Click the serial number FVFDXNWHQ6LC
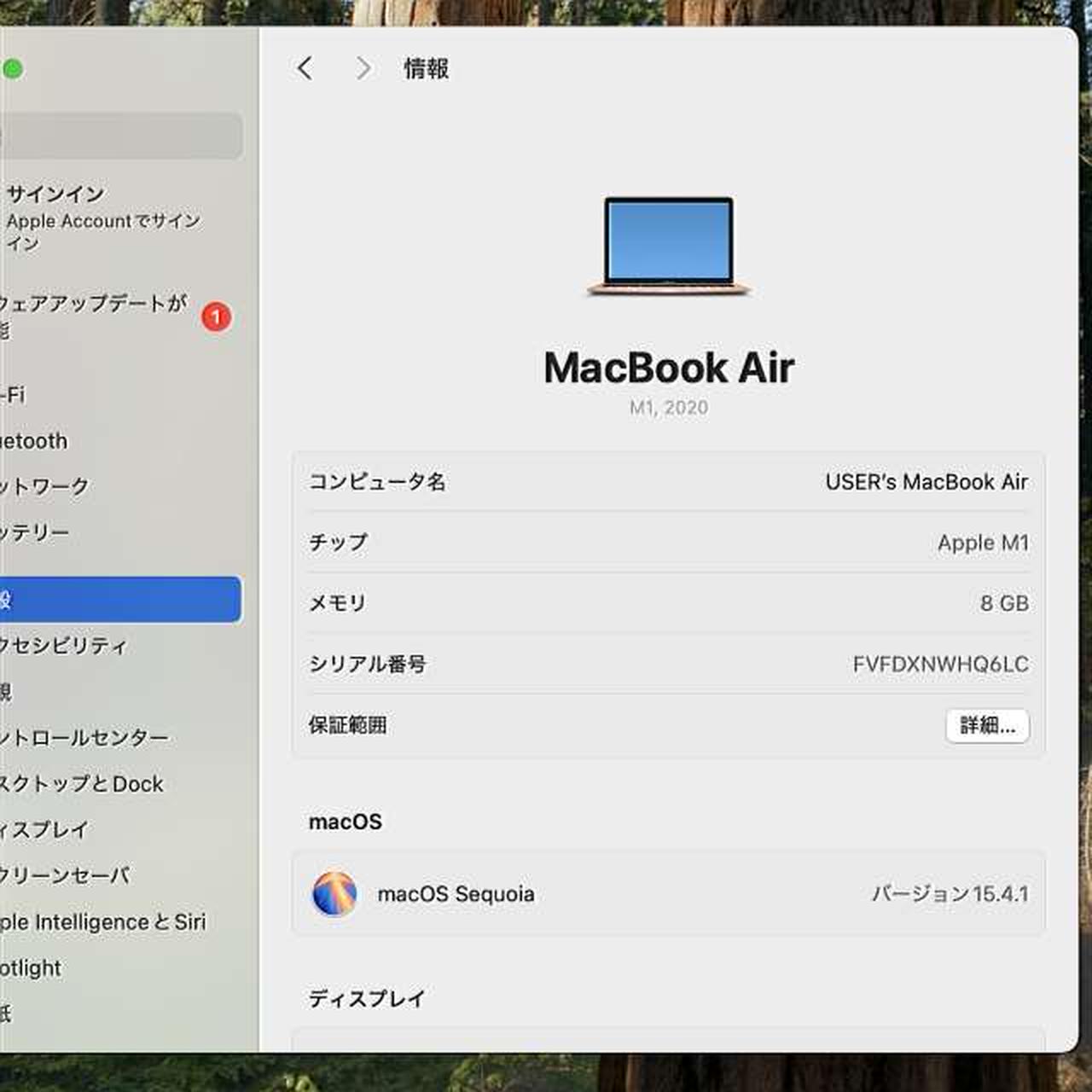 click(940, 664)
